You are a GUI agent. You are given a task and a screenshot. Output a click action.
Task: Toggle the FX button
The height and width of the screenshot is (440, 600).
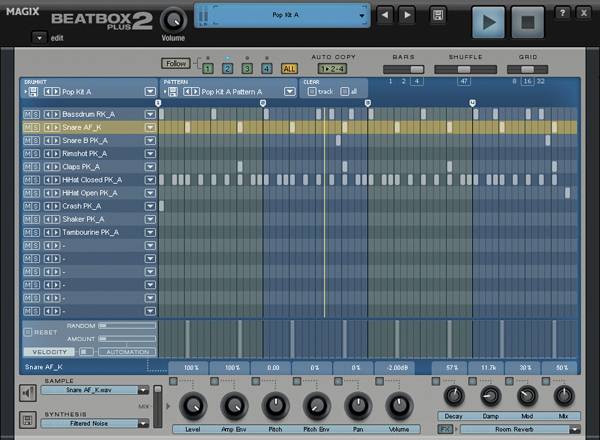click(445, 429)
